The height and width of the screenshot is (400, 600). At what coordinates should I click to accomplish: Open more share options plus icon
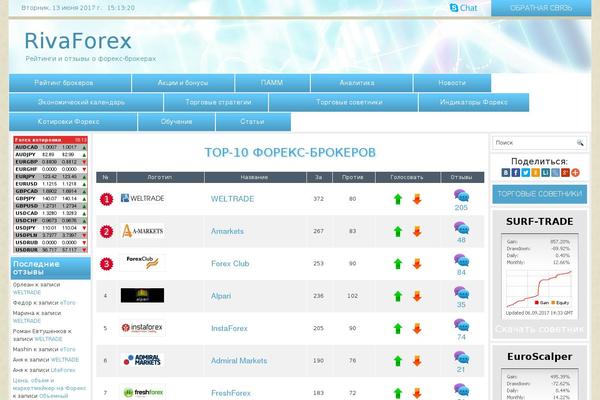point(576,173)
